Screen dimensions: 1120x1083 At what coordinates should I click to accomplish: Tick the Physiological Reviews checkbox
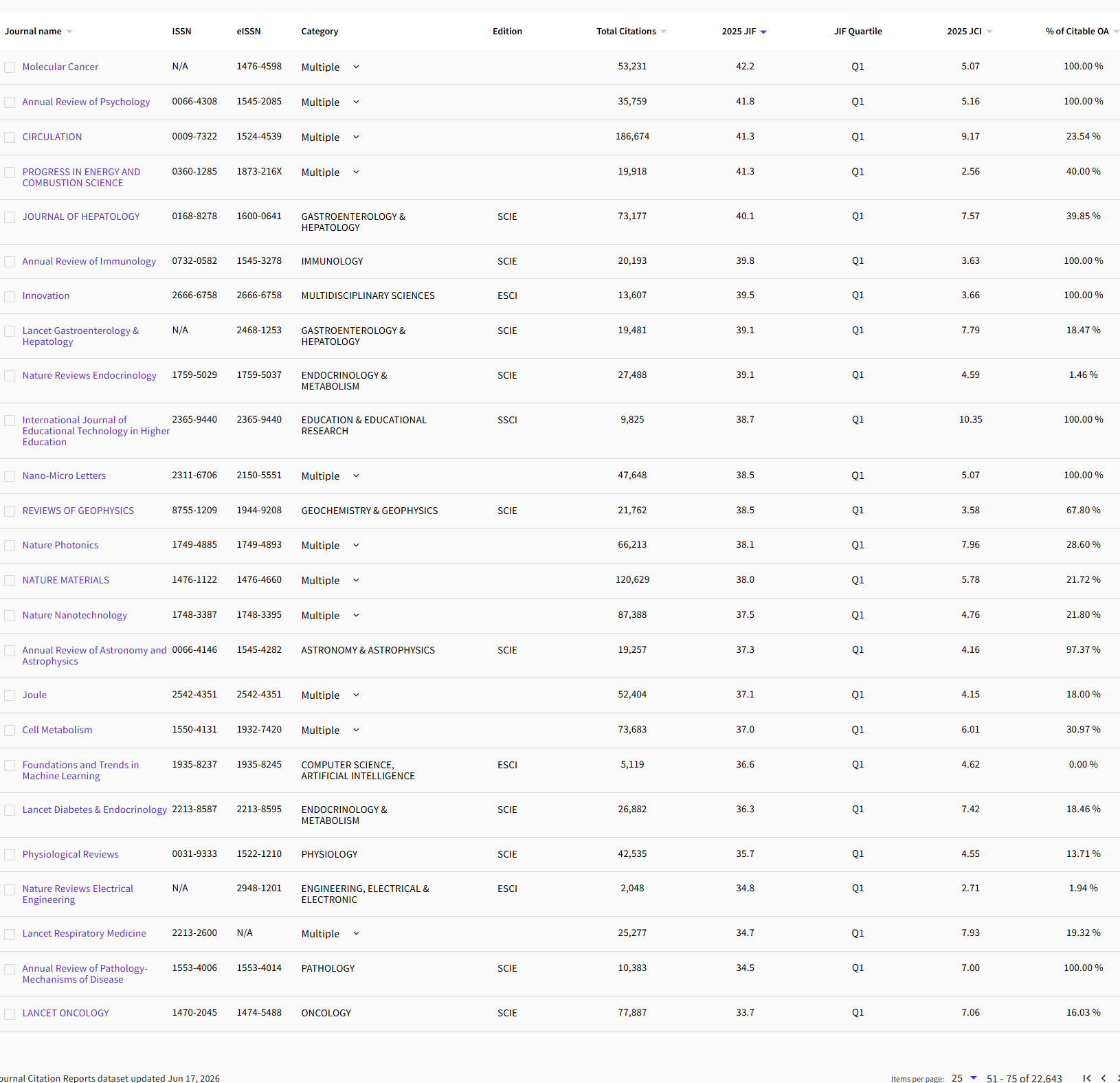[x=10, y=855]
